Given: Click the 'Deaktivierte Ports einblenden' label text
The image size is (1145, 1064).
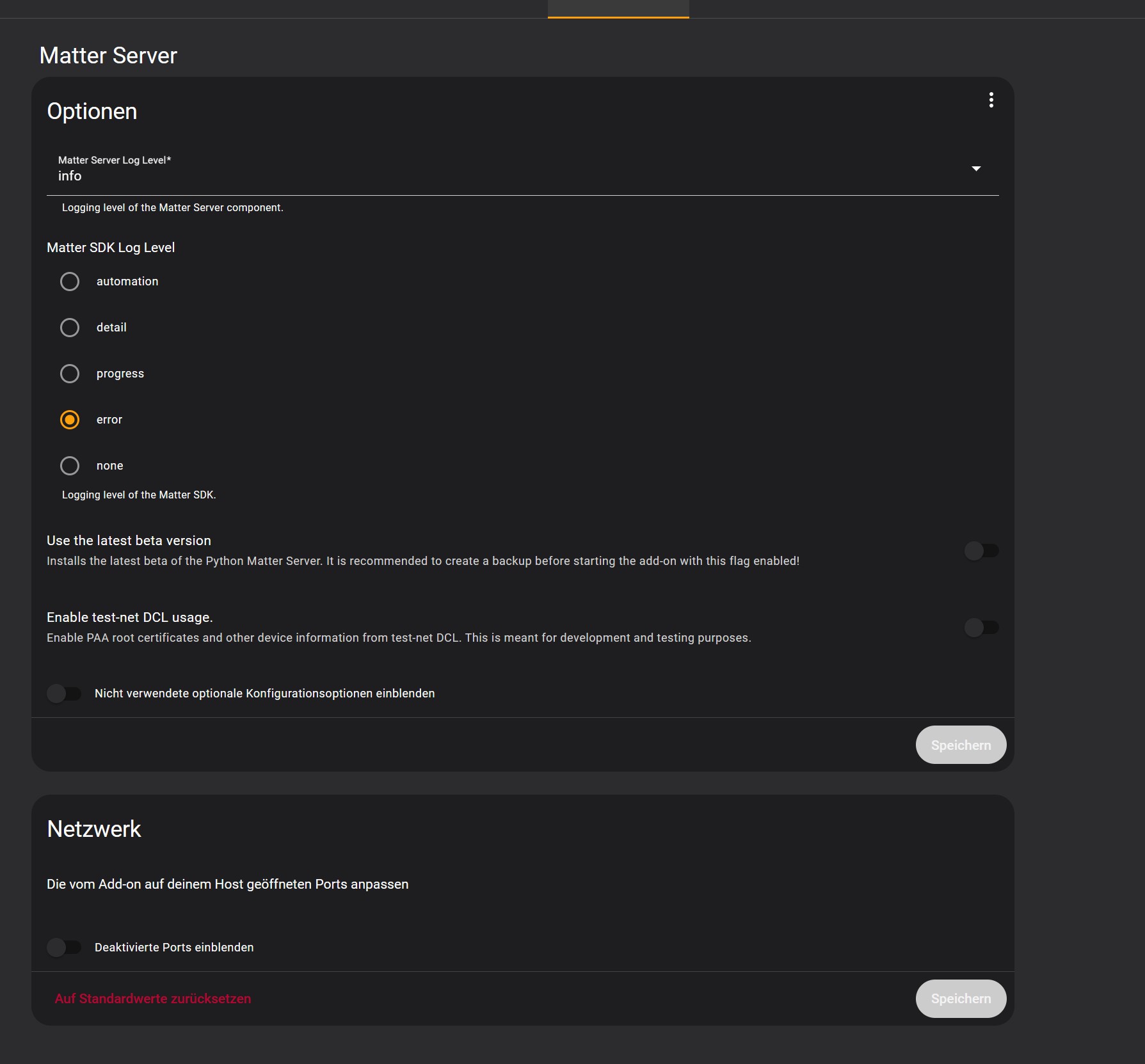Looking at the screenshot, I should click(174, 947).
